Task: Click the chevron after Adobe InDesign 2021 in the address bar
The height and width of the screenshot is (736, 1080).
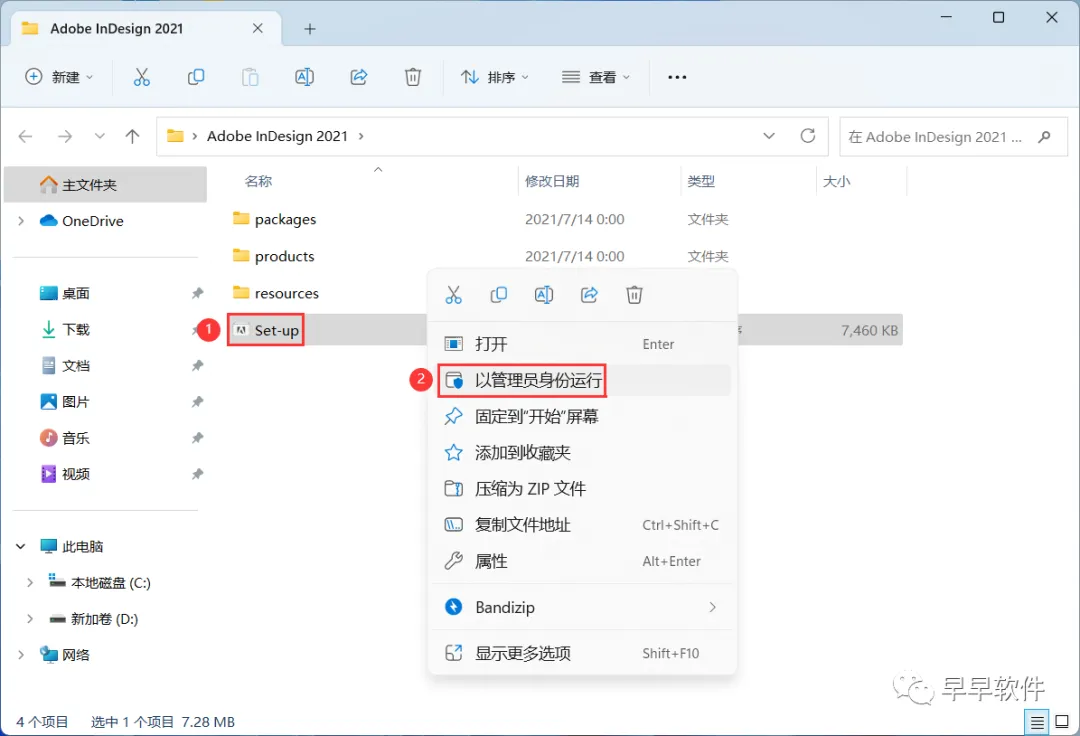Action: [361, 136]
